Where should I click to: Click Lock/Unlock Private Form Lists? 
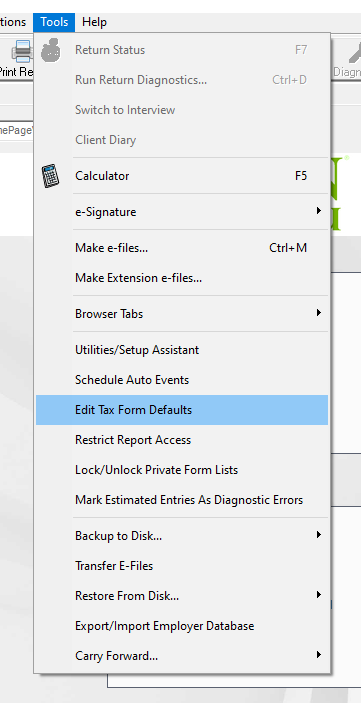182,470
